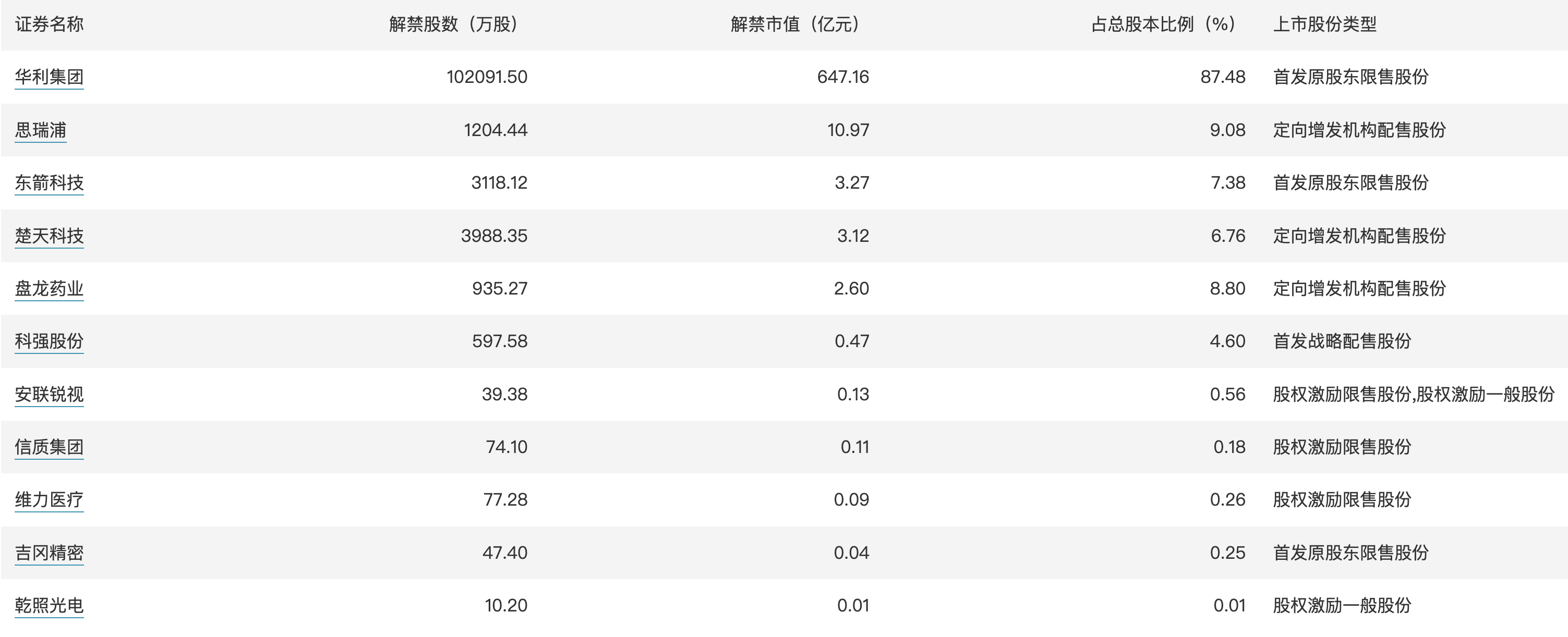Image resolution: width=1568 pixels, height=637 pixels.
Task: Select the share count 47.40
Action: [504, 553]
